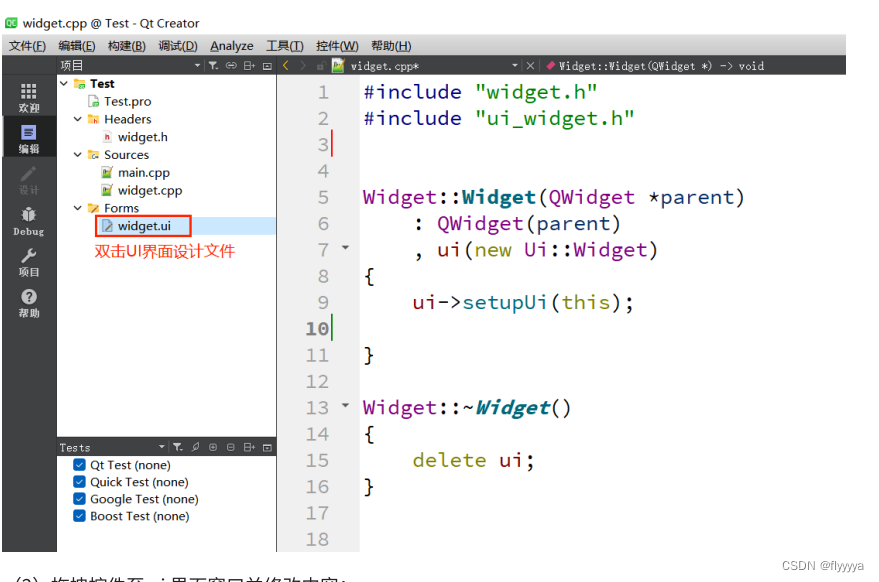The width and height of the screenshot is (879, 582).
Task: Open the Projects (项目) mode wrench icon
Action: click(29, 262)
